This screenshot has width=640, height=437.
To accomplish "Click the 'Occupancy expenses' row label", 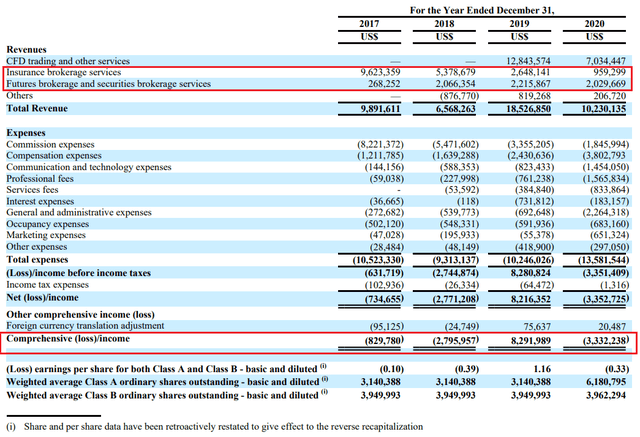I will tap(47, 224).
